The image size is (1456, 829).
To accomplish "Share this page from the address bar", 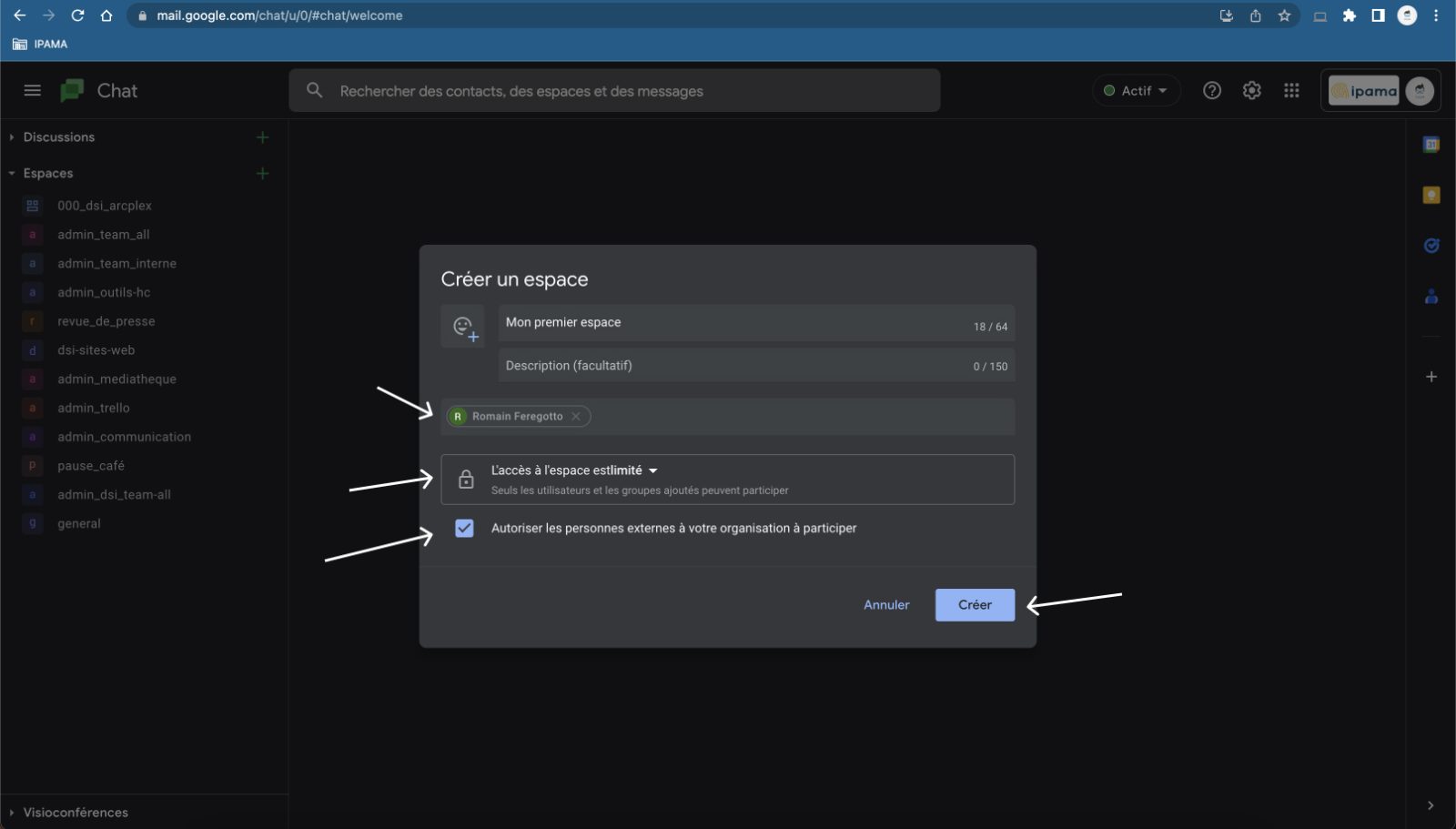I will coord(1256,15).
